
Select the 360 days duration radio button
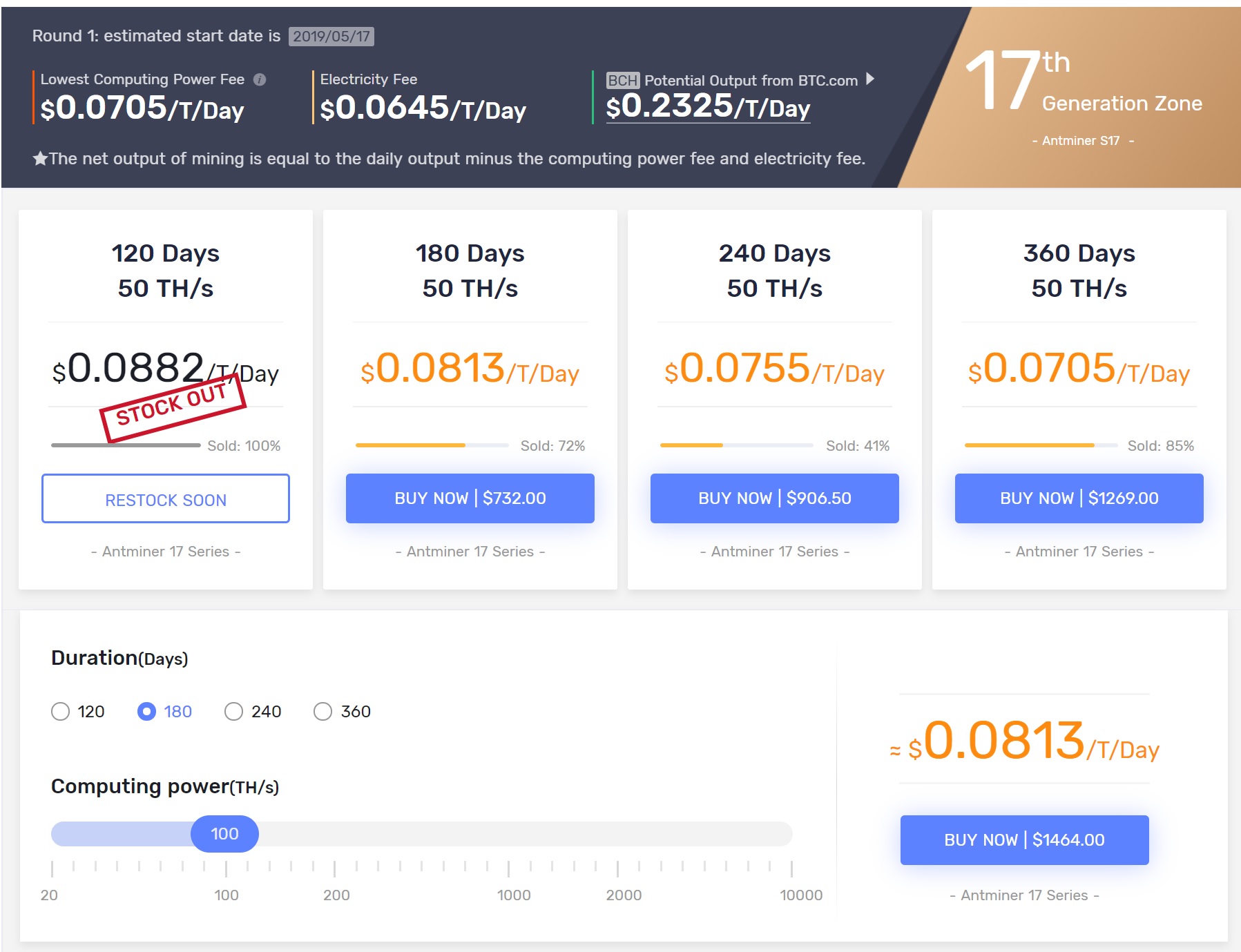323,711
